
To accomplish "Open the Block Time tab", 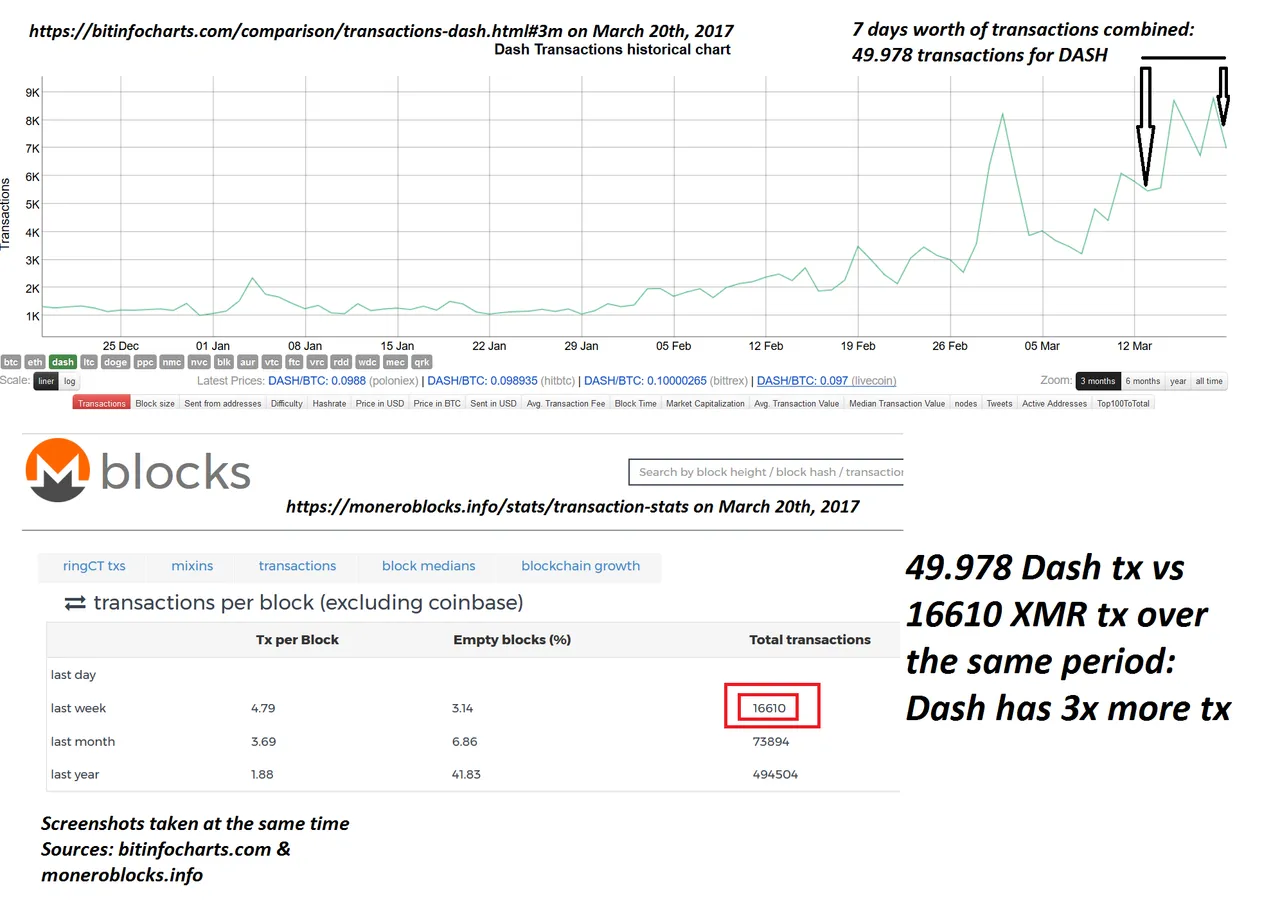I will pos(636,403).
